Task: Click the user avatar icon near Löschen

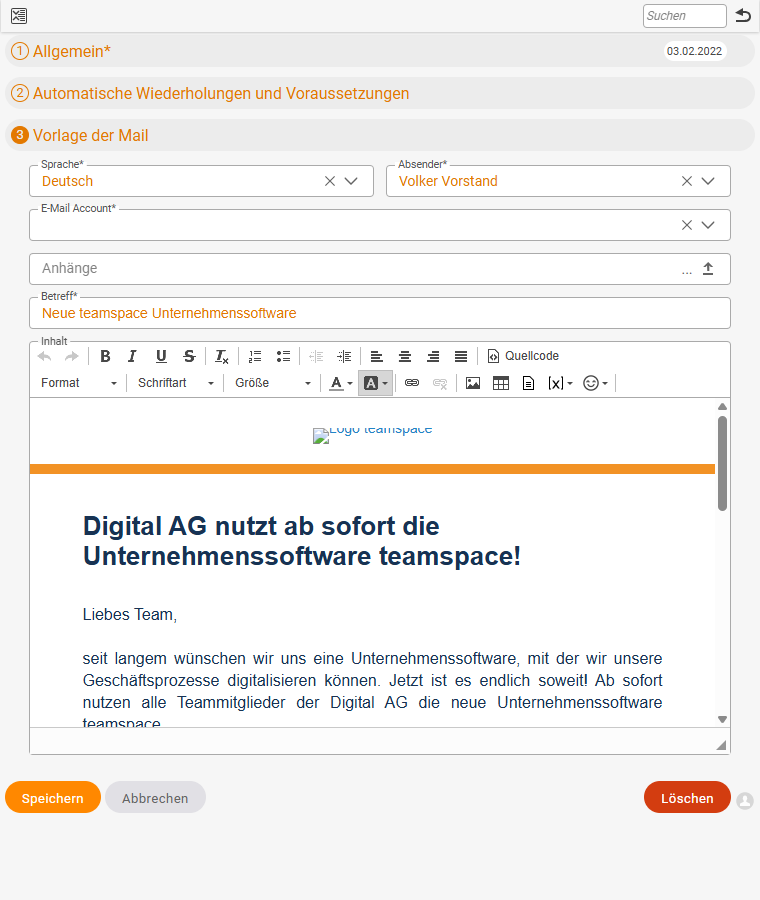Action: click(745, 801)
